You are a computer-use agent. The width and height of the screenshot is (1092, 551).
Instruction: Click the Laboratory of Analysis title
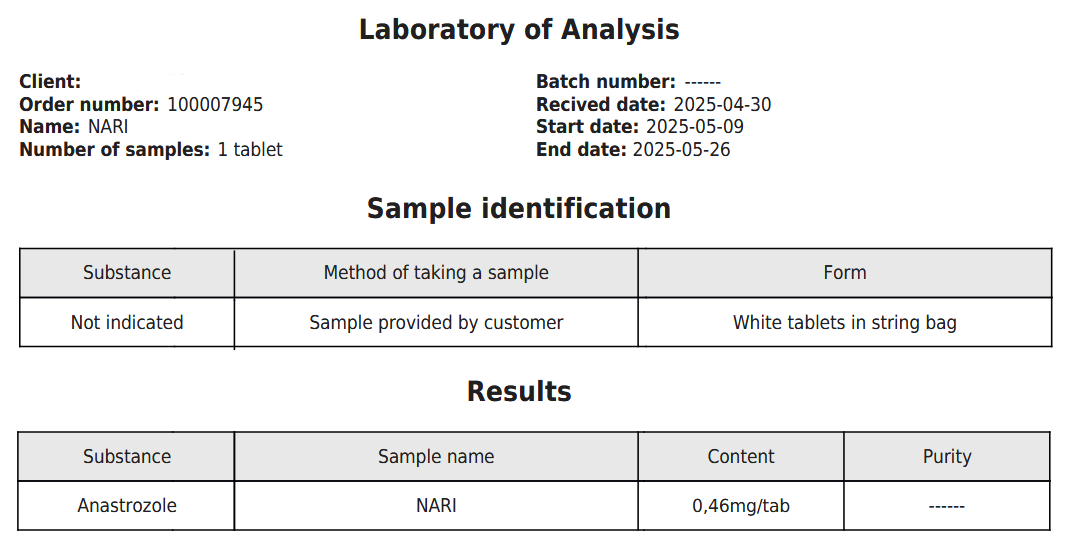(x=519, y=30)
